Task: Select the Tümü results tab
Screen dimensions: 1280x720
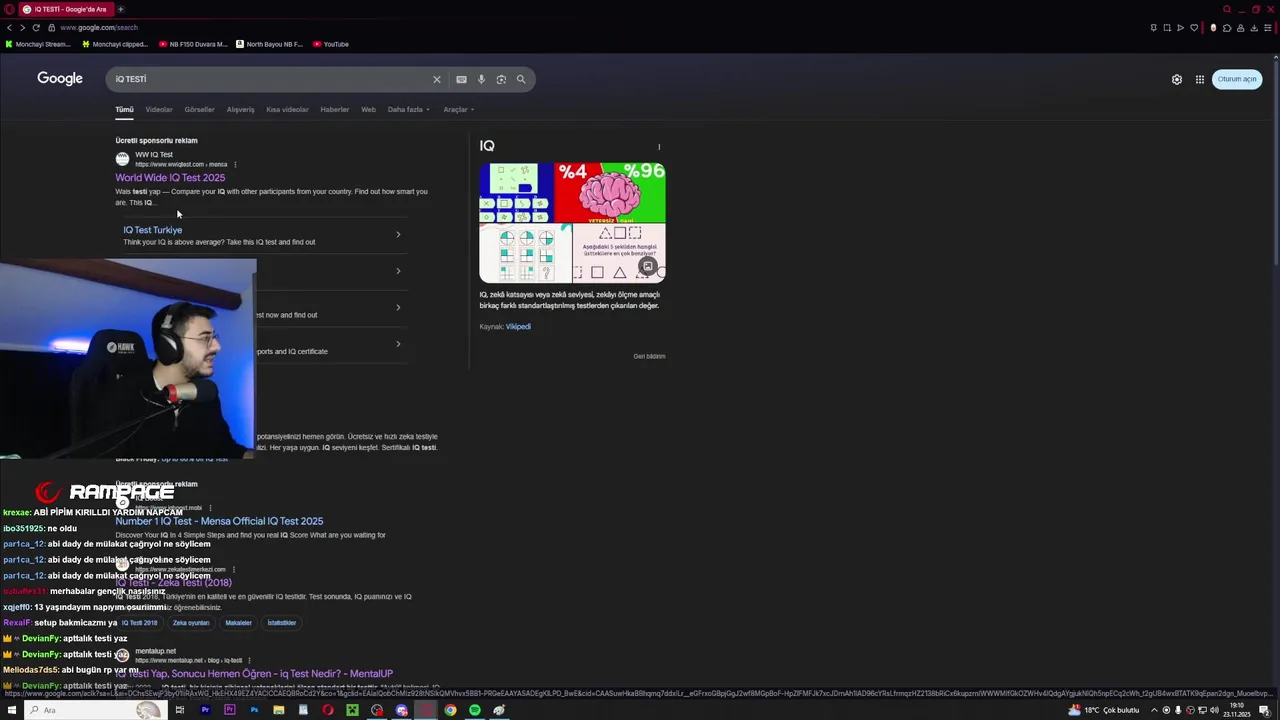Action: [x=124, y=109]
